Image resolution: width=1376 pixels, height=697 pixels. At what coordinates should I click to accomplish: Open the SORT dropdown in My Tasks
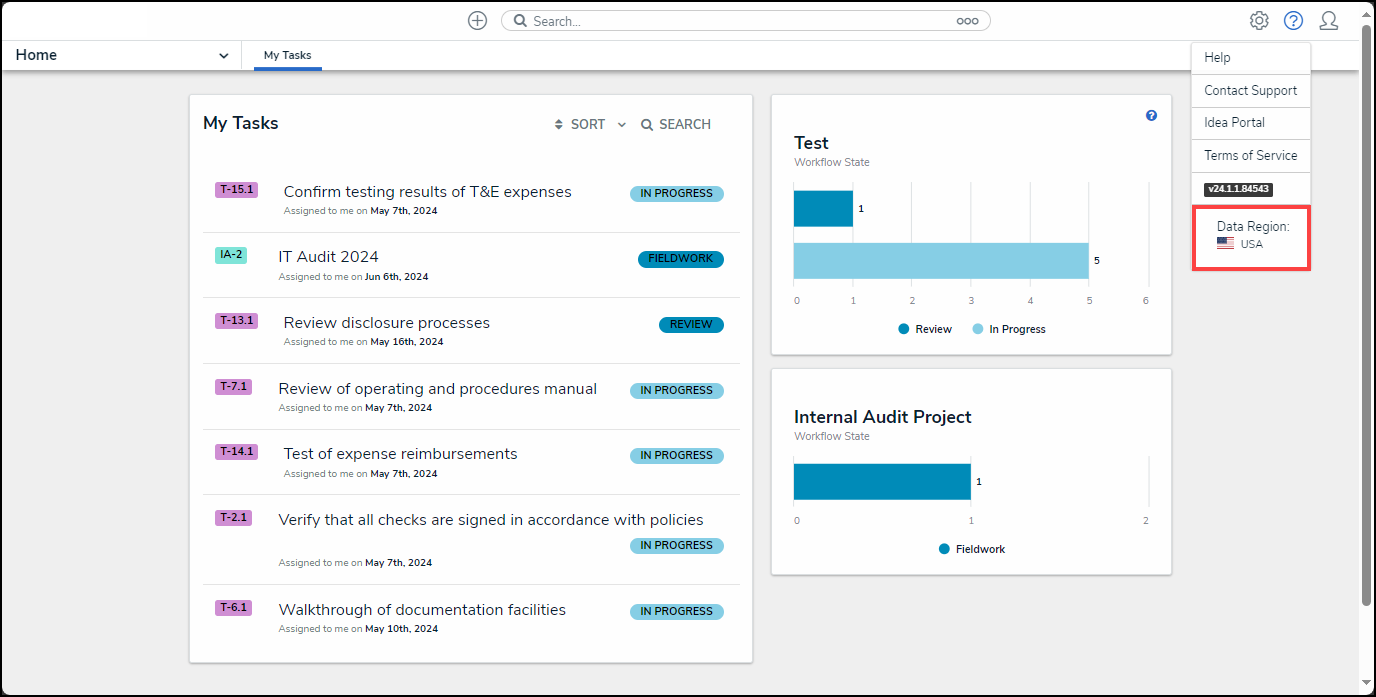tap(590, 124)
